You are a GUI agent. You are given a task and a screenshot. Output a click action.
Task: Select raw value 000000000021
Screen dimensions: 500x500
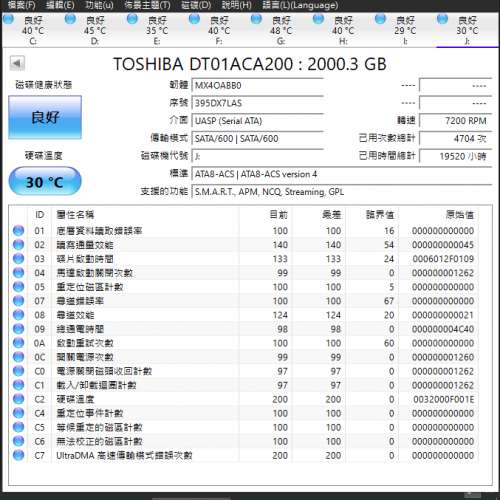click(x=443, y=315)
